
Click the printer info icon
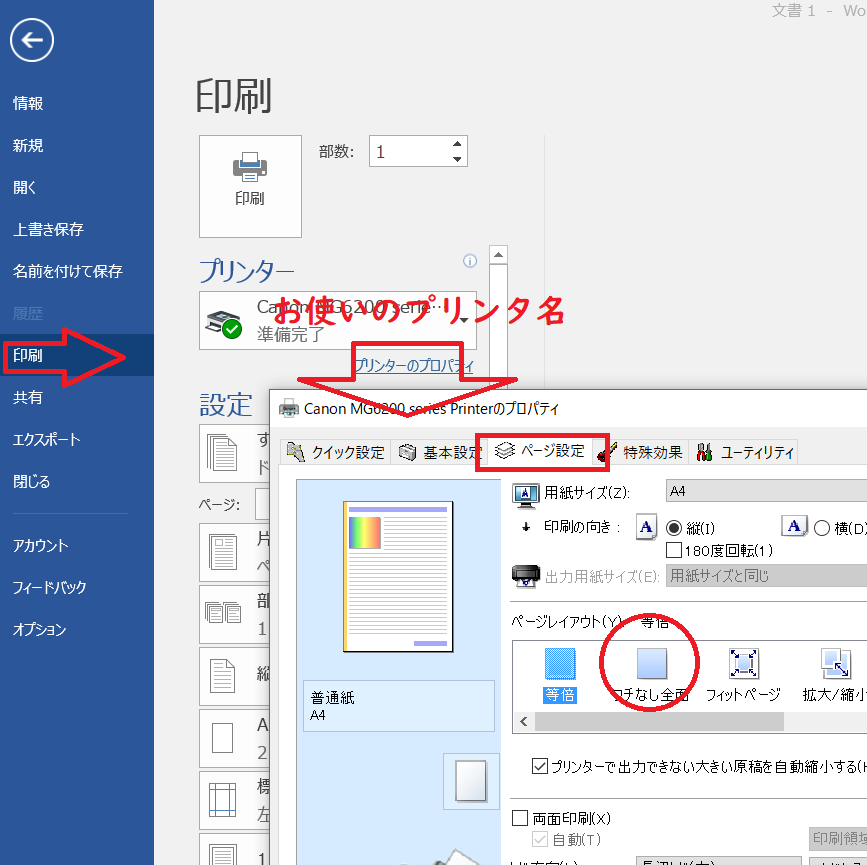tap(469, 260)
